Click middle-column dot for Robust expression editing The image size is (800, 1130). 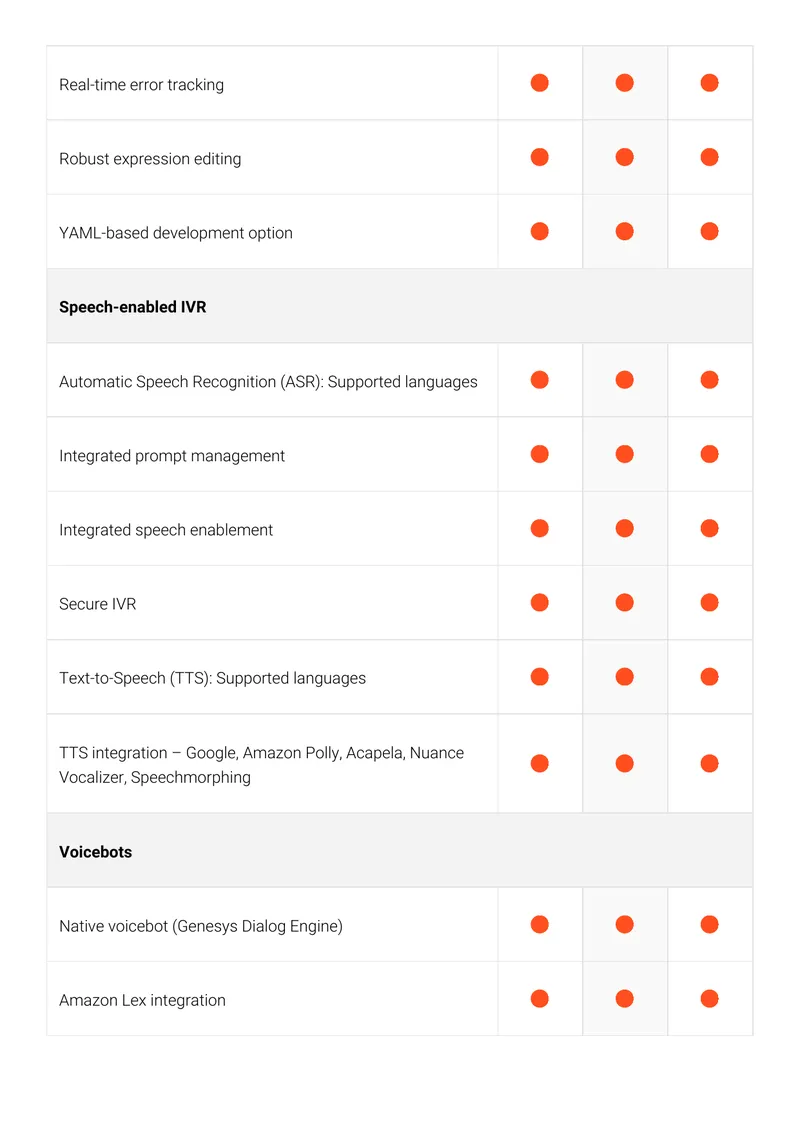(624, 157)
